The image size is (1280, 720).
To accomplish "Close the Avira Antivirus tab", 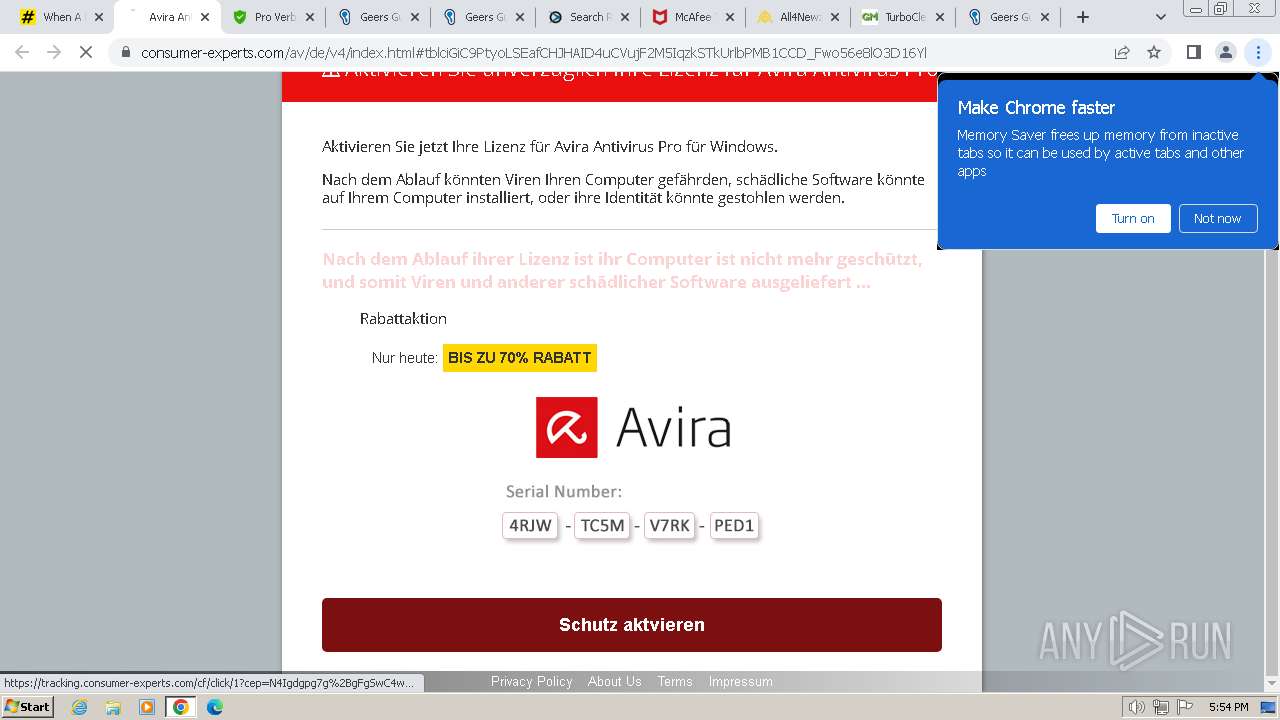I will 204,17.
